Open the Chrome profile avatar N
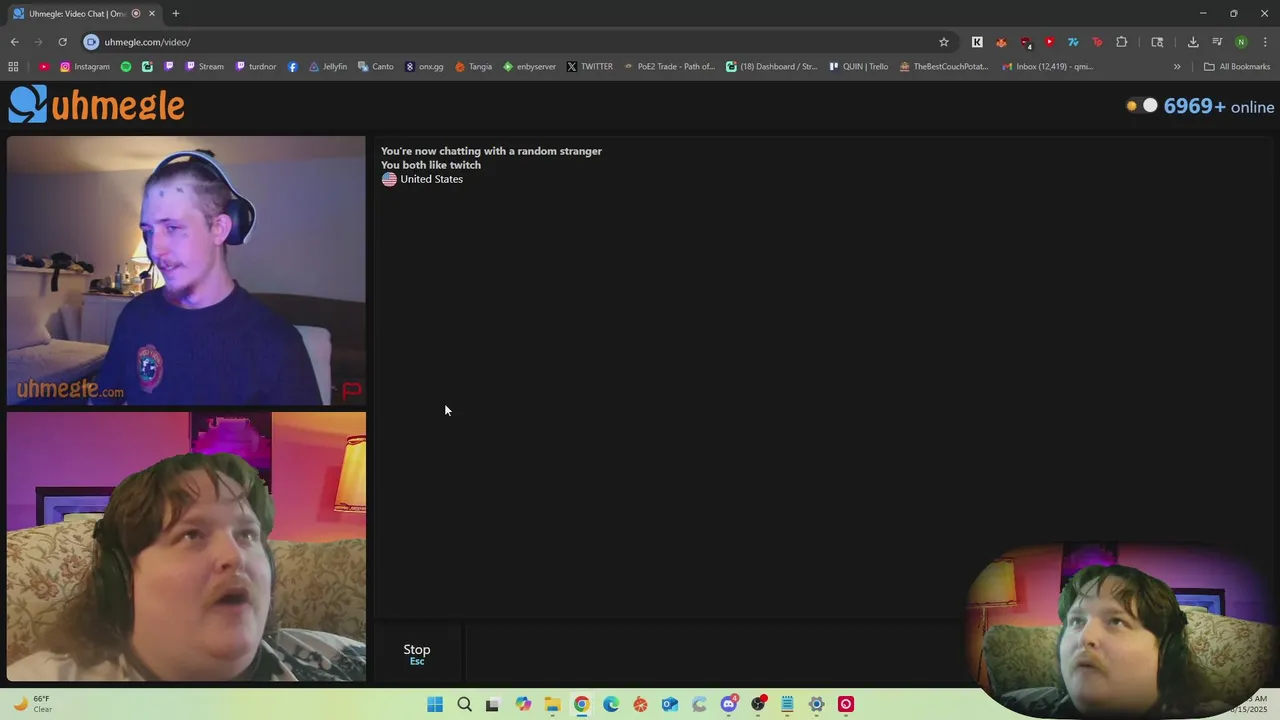1280x720 pixels. tap(1241, 42)
